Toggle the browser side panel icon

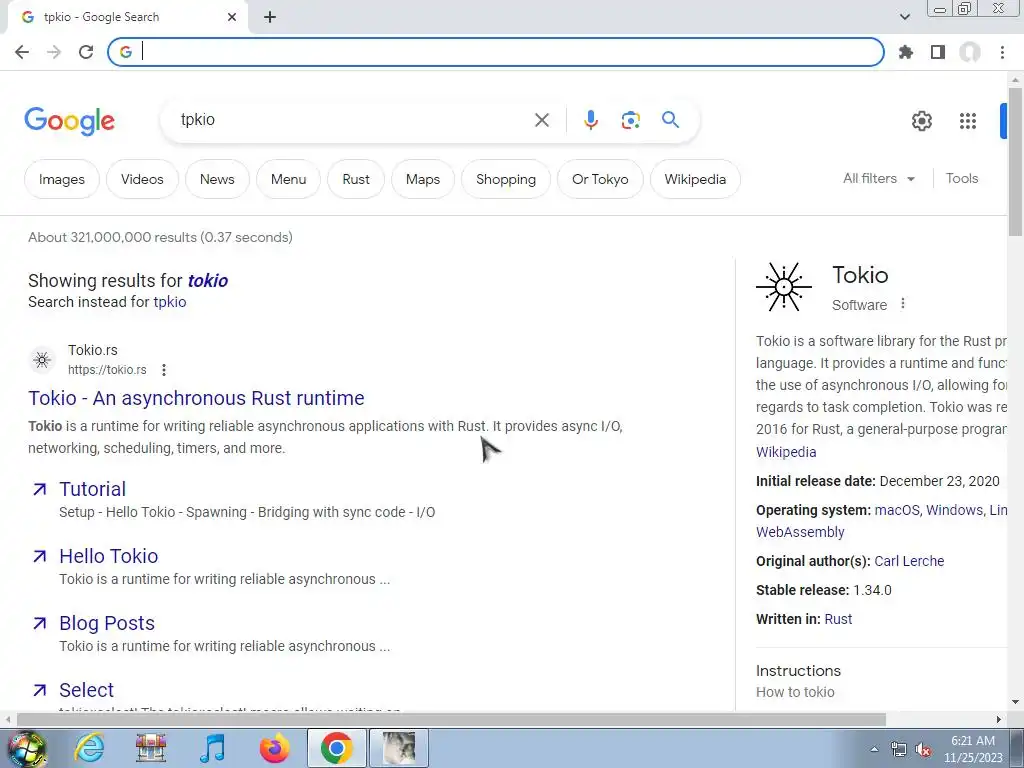[938, 52]
